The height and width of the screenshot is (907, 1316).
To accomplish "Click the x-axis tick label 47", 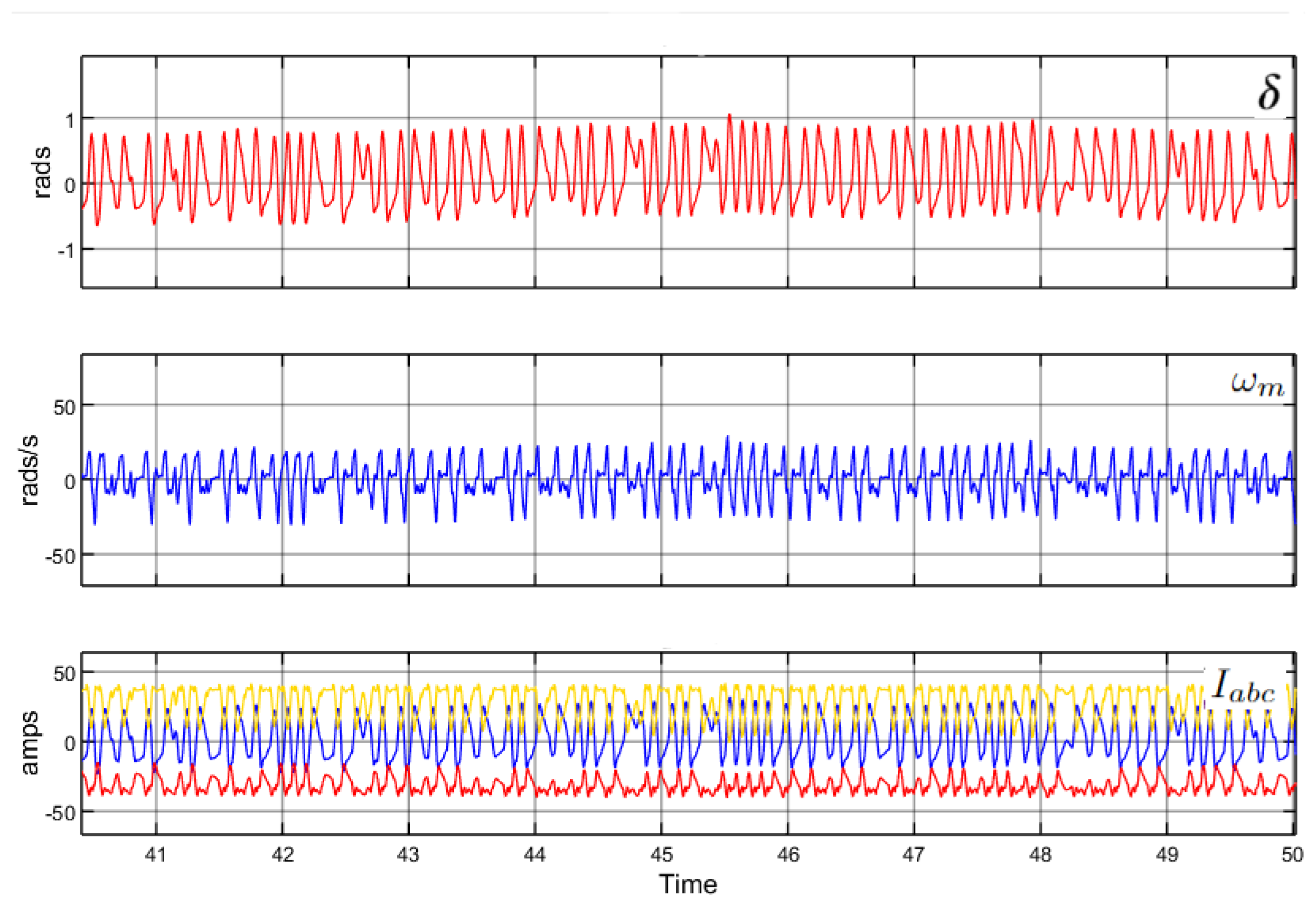I will (914, 855).
